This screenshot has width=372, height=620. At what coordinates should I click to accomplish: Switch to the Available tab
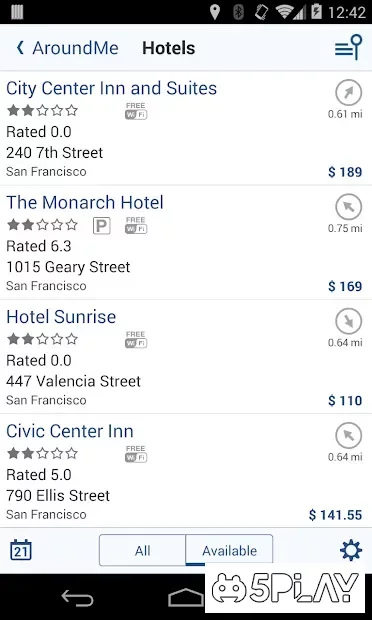[x=229, y=550]
